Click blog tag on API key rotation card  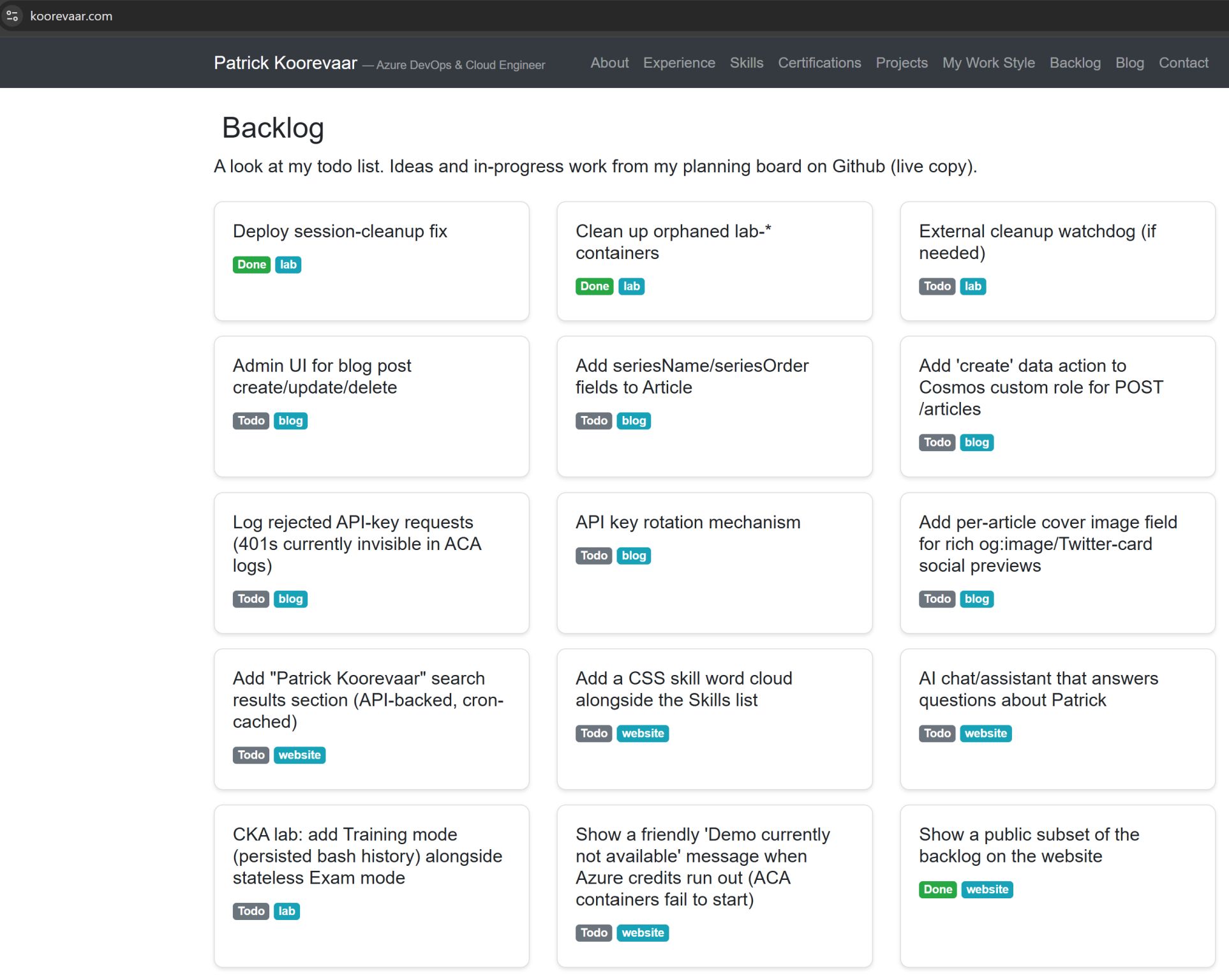pos(634,556)
